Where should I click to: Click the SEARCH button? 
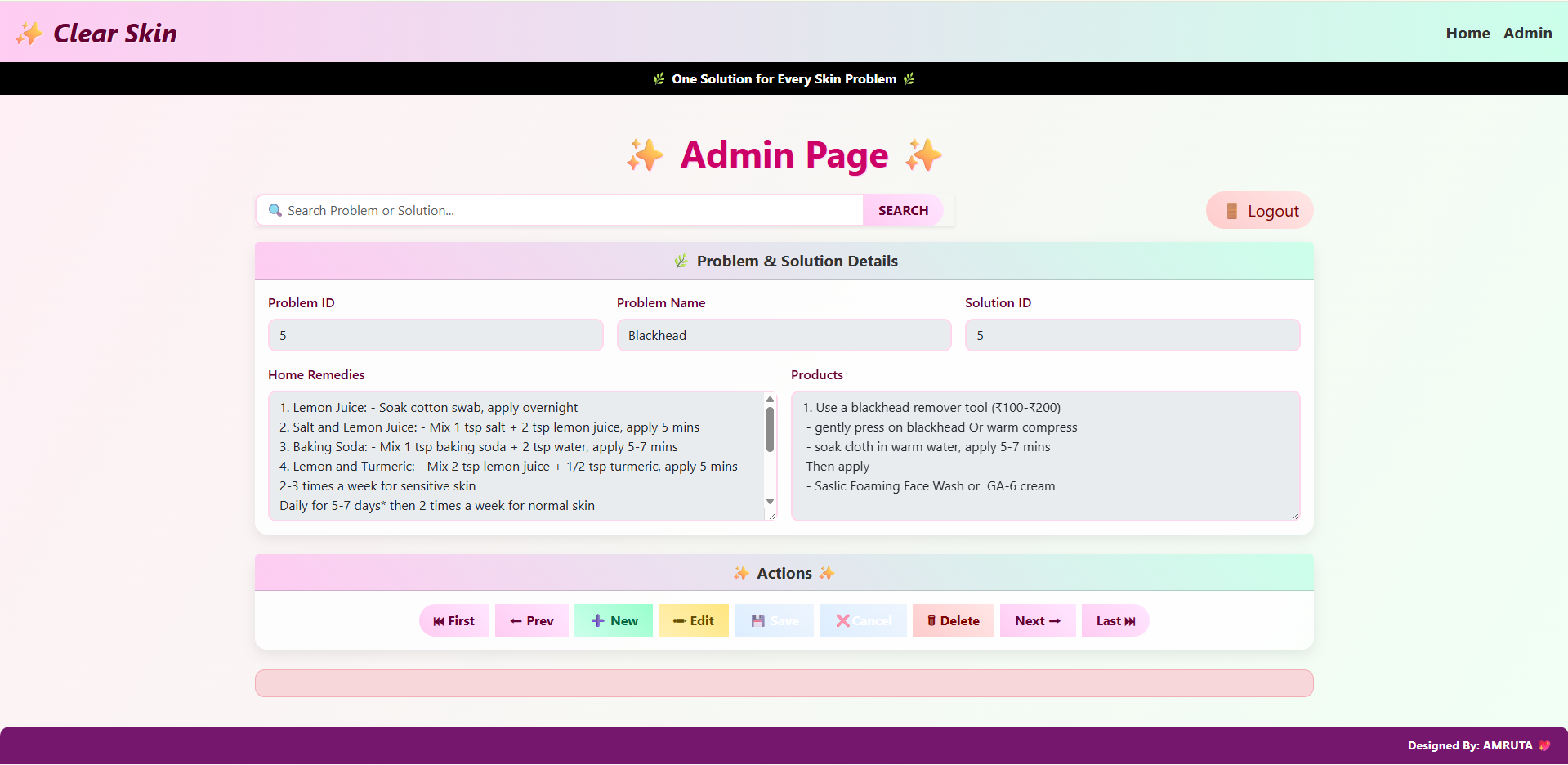[903, 210]
